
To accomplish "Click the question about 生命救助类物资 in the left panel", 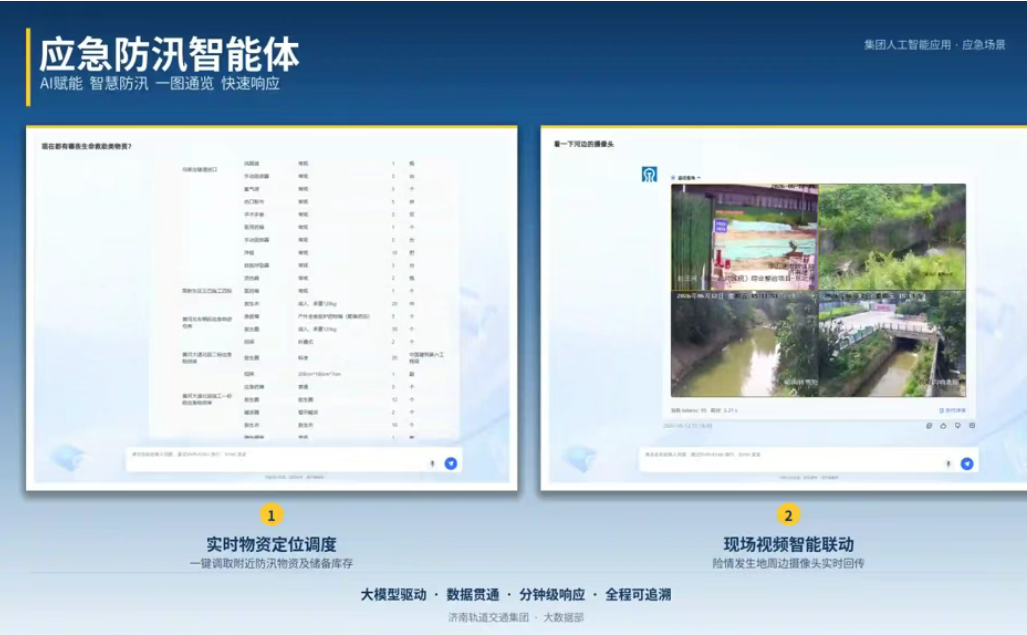I will [86, 146].
